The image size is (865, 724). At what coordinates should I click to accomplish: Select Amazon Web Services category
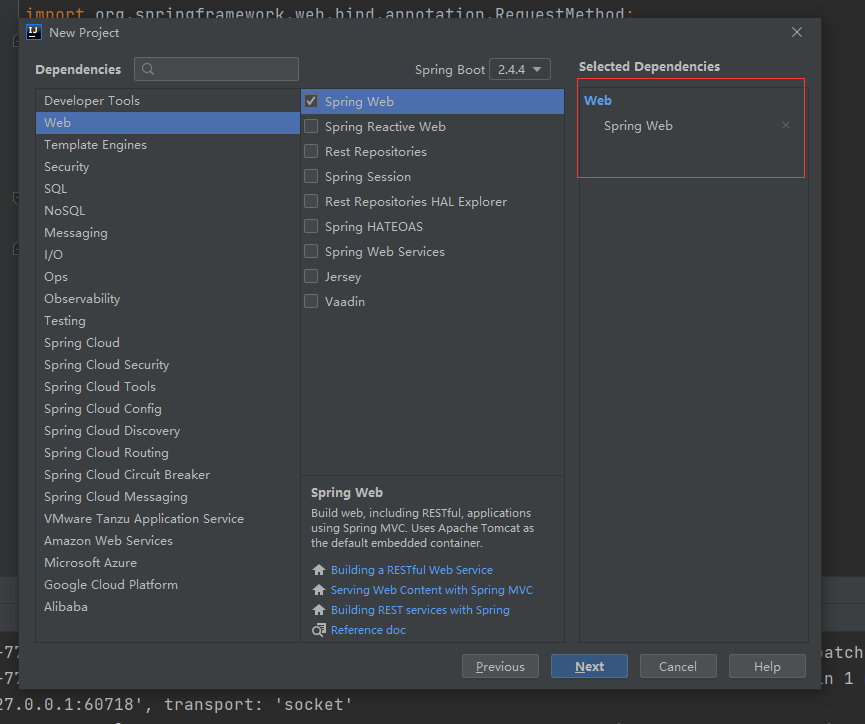[x=168, y=541]
